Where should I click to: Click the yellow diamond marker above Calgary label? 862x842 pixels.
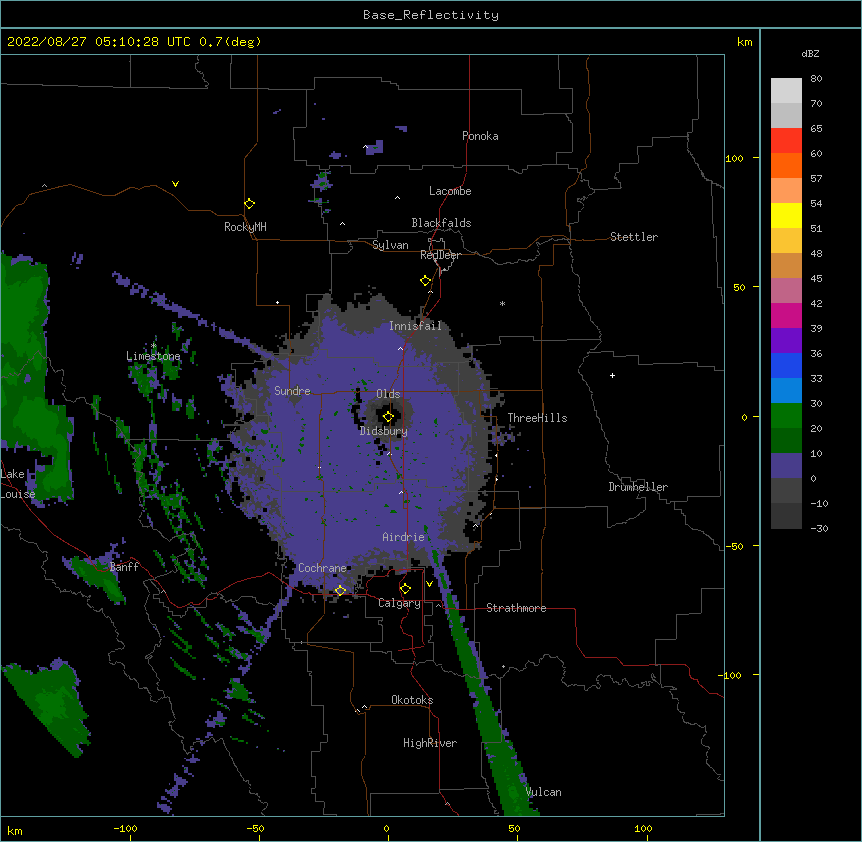coord(405,589)
